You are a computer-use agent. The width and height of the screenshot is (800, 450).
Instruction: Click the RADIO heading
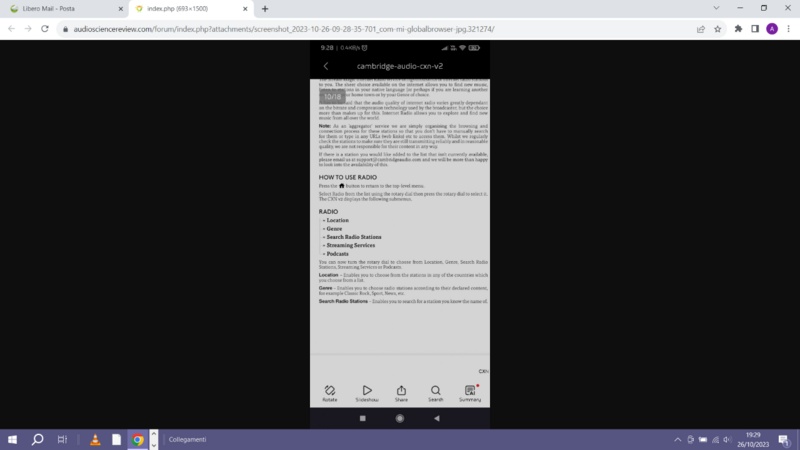pyautogui.click(x=328, y=211)
